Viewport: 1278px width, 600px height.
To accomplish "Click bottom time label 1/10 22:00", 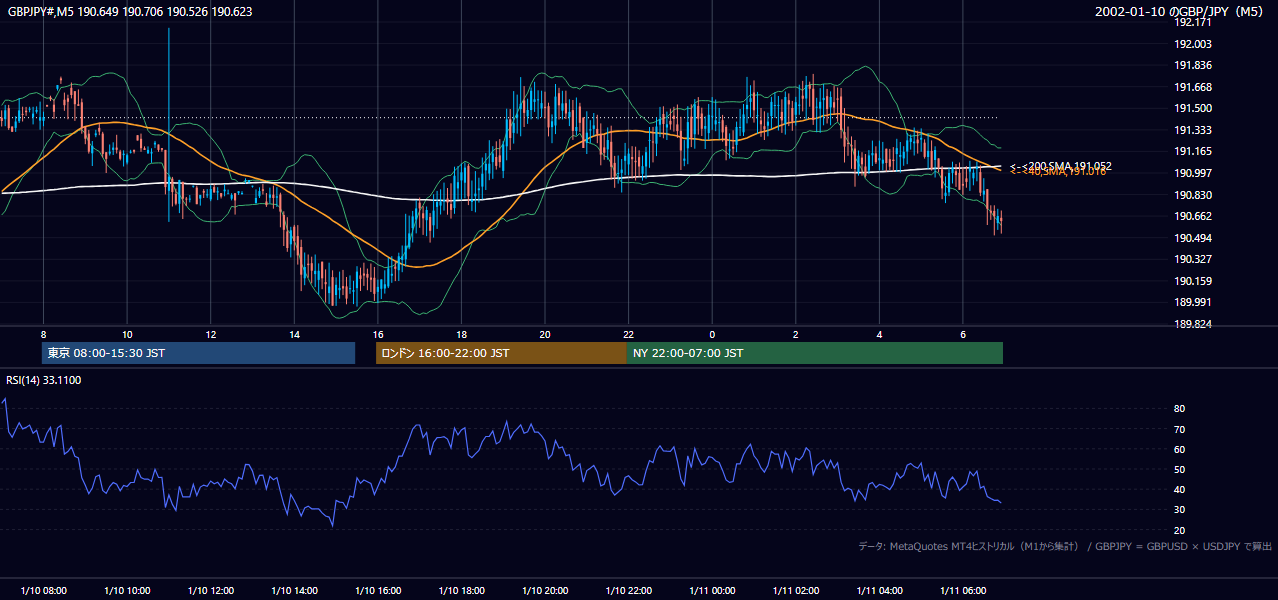I will tap(628, 591).
